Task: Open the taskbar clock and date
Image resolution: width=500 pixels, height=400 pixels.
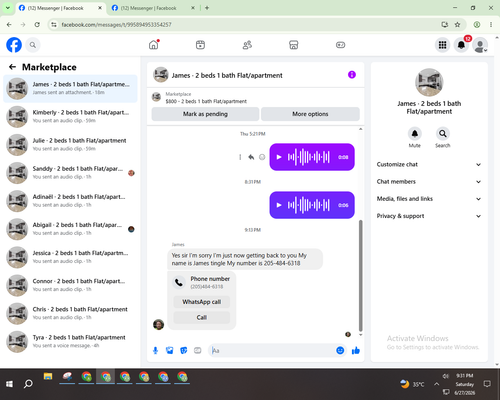Action: click(465, 384)
